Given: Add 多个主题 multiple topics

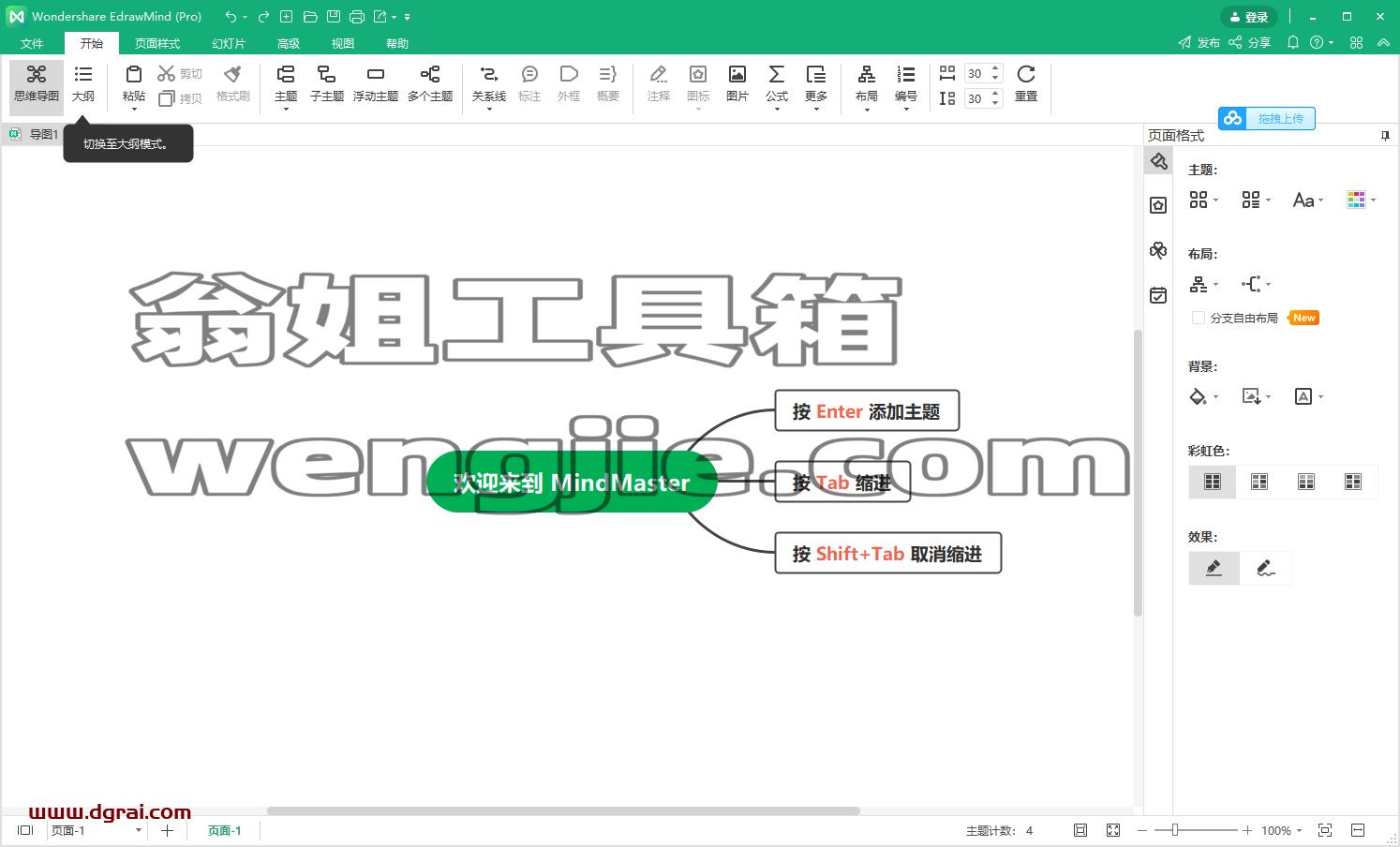Looking at the screenshot, I should 430,84.
